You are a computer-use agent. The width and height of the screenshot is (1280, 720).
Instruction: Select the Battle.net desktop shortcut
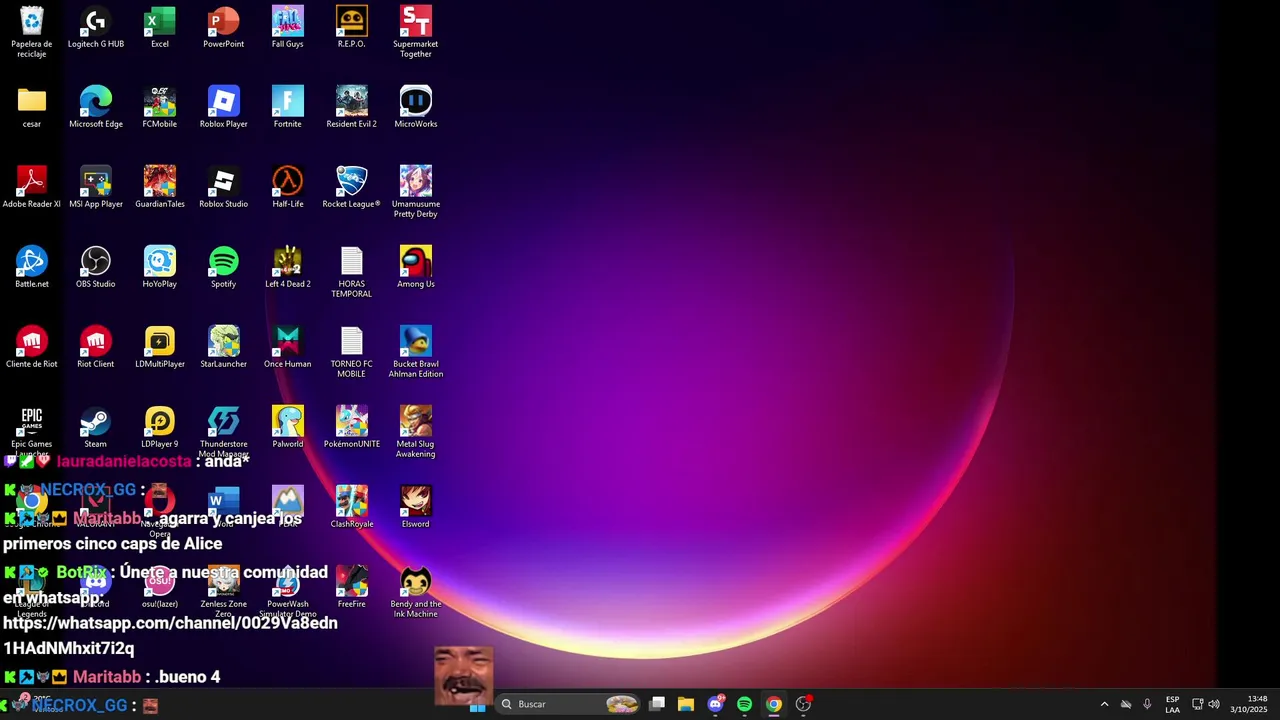(32, 268)
